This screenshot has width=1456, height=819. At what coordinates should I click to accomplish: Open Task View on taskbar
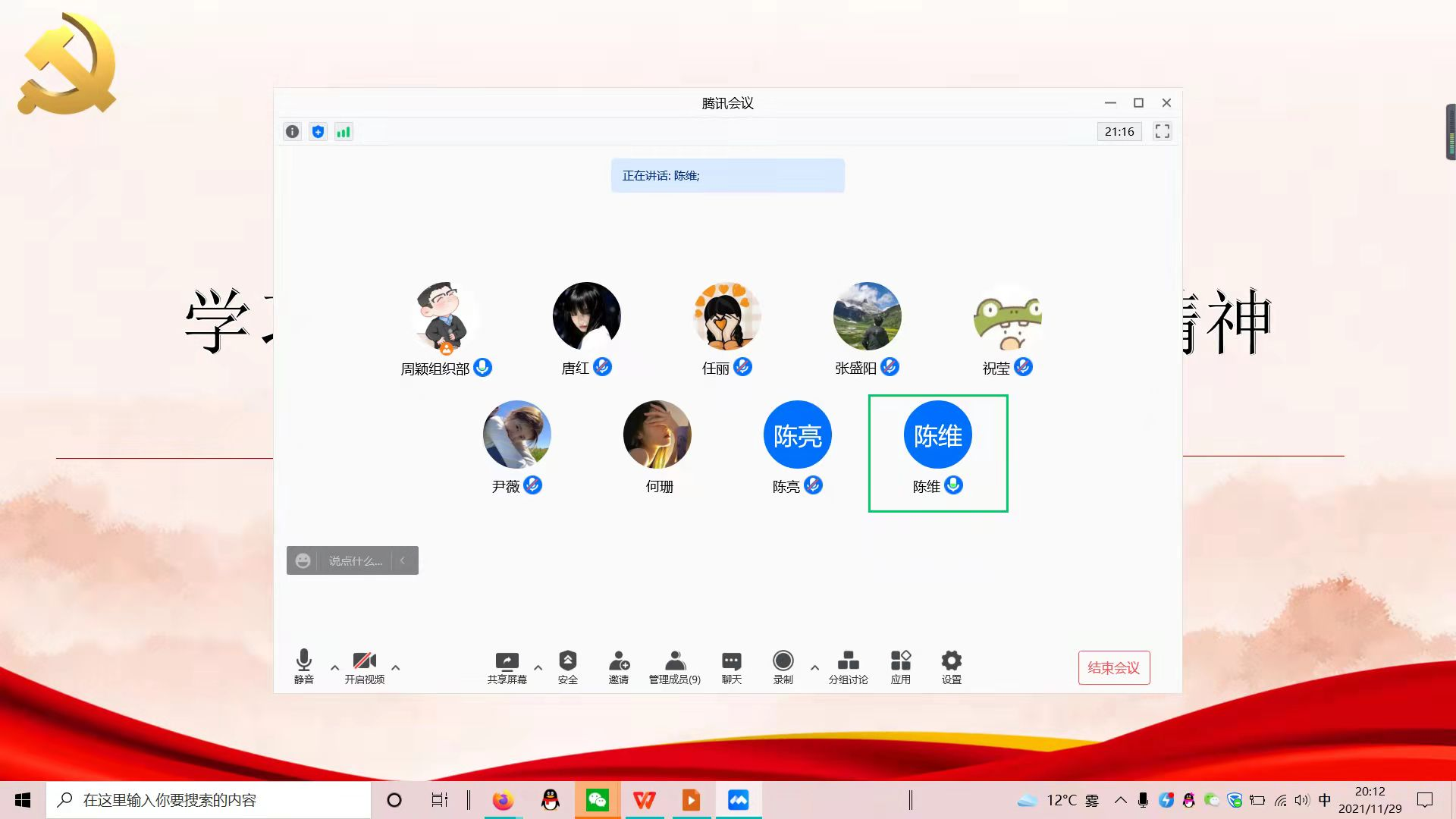pos(440,800)
